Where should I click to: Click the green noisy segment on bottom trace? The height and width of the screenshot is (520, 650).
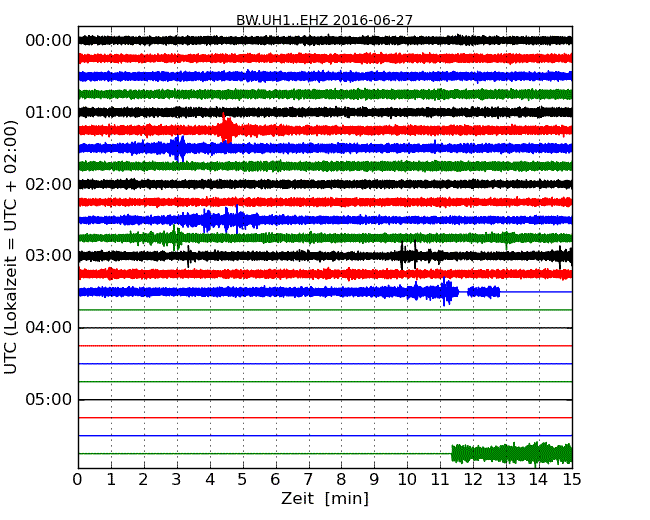click(510, 454)
